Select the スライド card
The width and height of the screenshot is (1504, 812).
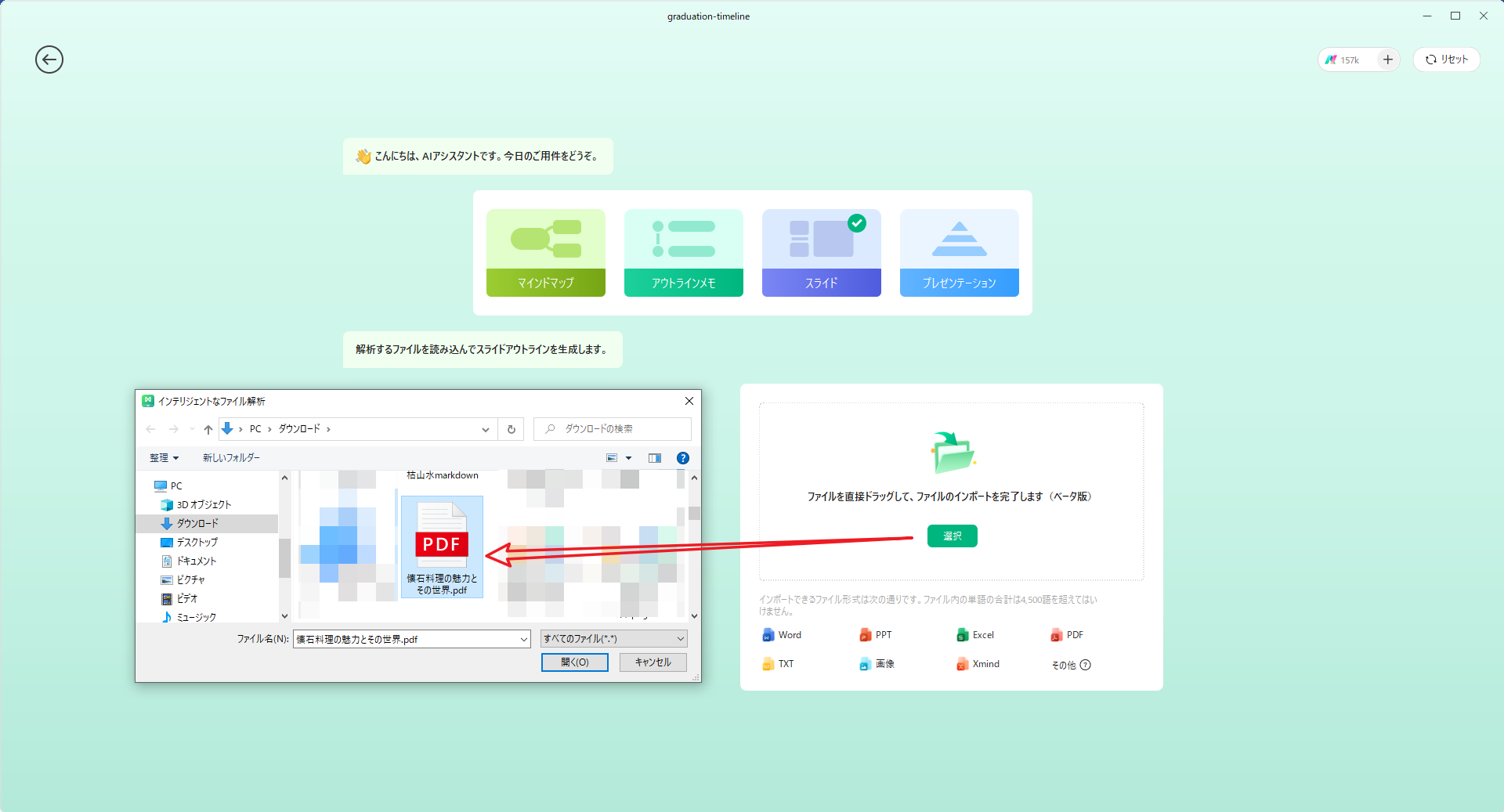(x=822, y=253)
